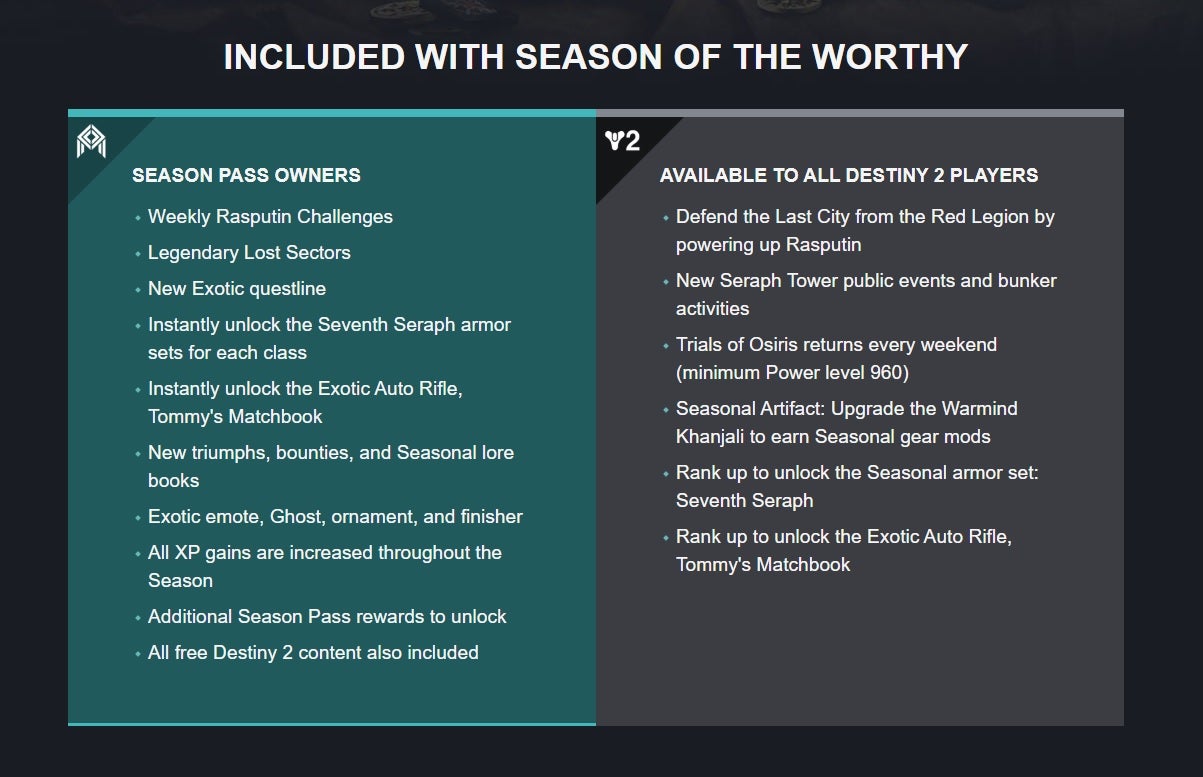This screenshot has width=1203, height=777.
Task: Click Exotic Auto Rifle instant unlock item
Action: click(305, 402)
